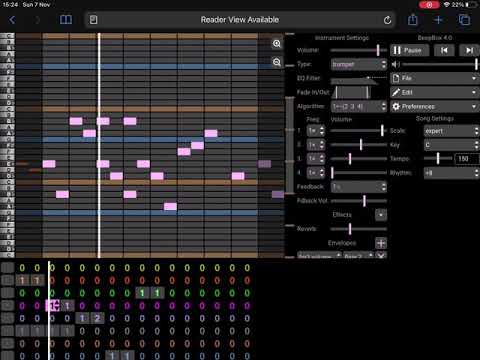Adjust operator 1 volume slider
Screen dimensions: 480x360
tap(359, 131)
